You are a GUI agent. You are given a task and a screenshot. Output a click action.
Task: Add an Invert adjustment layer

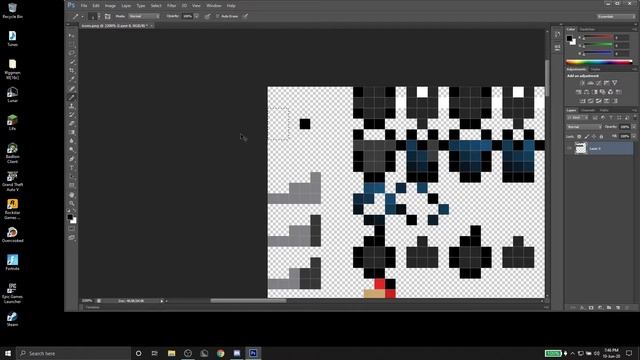tap(582, 101)
